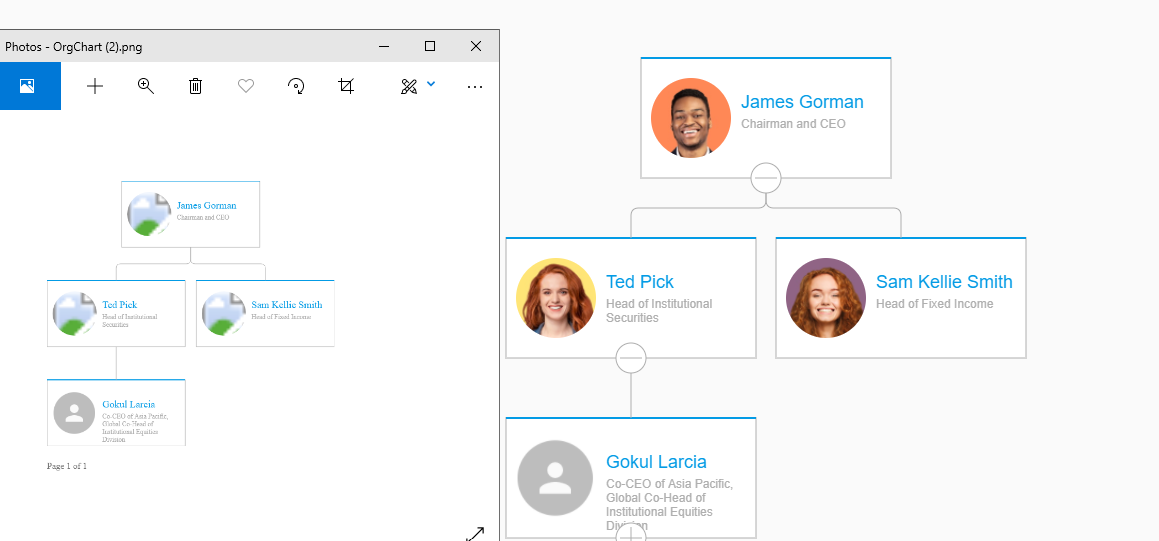The image size is (1159, 541).
Task: Close the Photos window
Action: click(x=476, y=46)
